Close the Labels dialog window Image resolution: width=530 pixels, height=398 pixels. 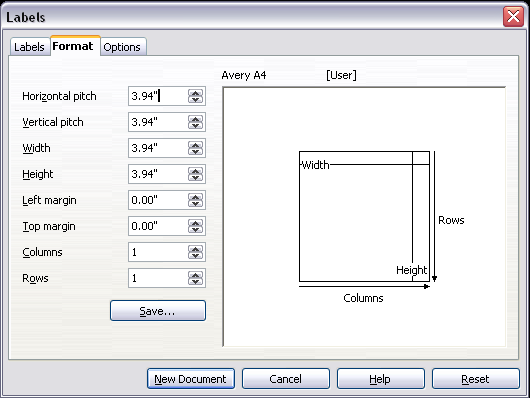513,16
